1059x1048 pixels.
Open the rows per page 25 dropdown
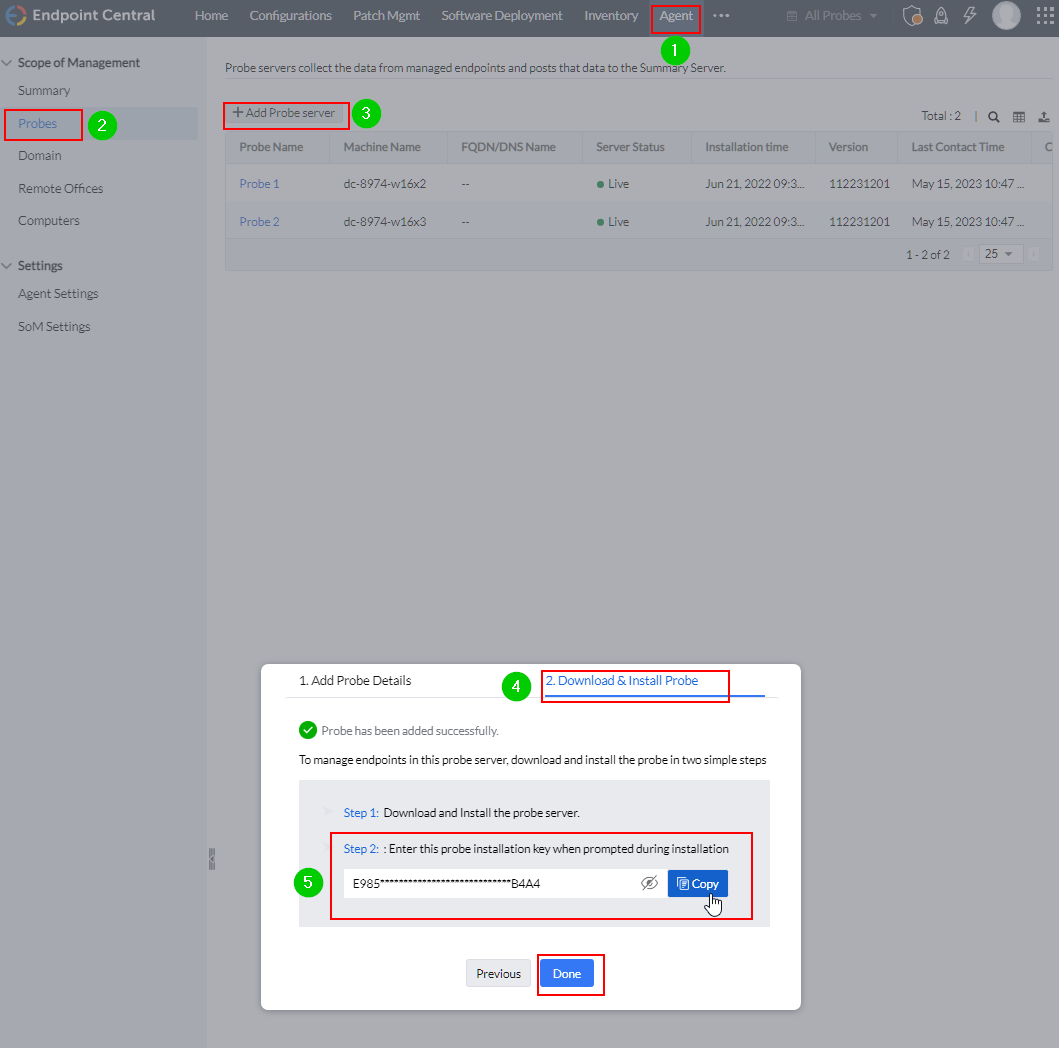point(1001,254)
